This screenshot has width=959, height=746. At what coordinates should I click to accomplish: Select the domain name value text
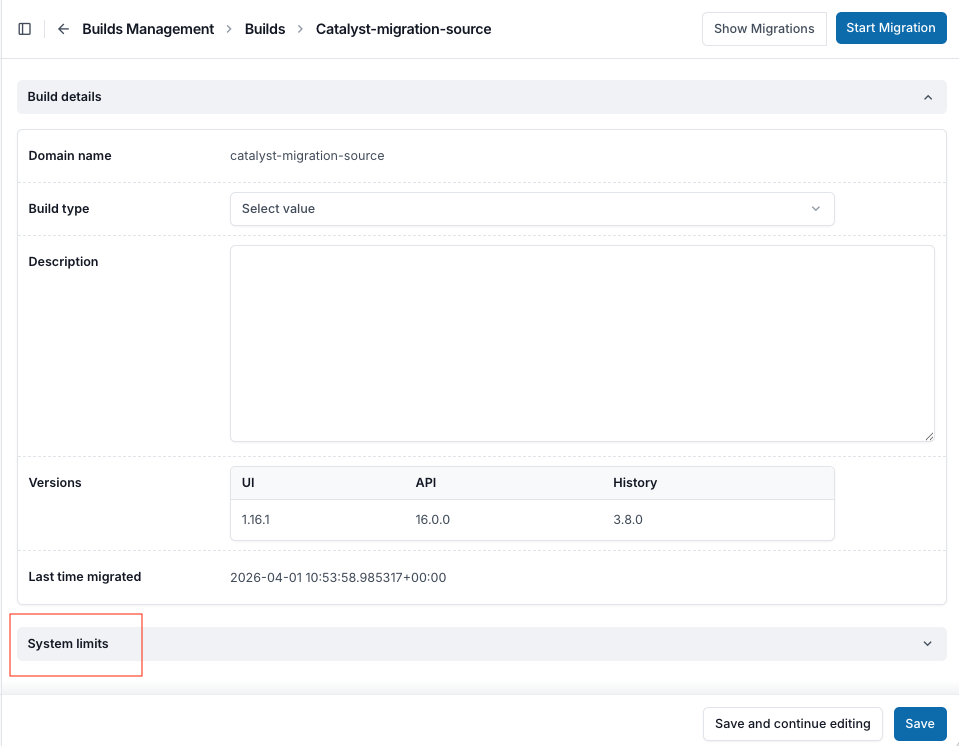307,156
